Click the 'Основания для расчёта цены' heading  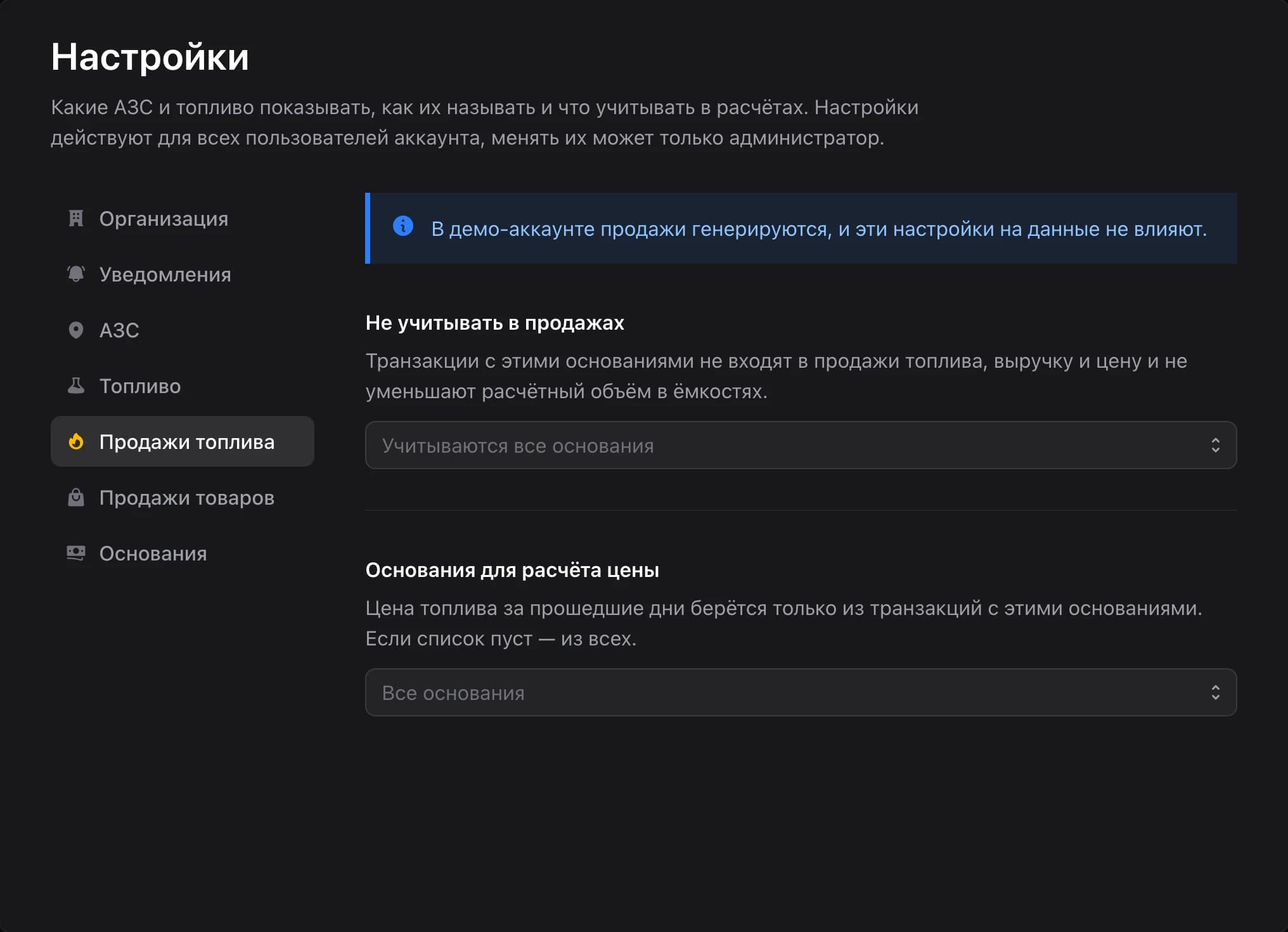pos(512,571)
